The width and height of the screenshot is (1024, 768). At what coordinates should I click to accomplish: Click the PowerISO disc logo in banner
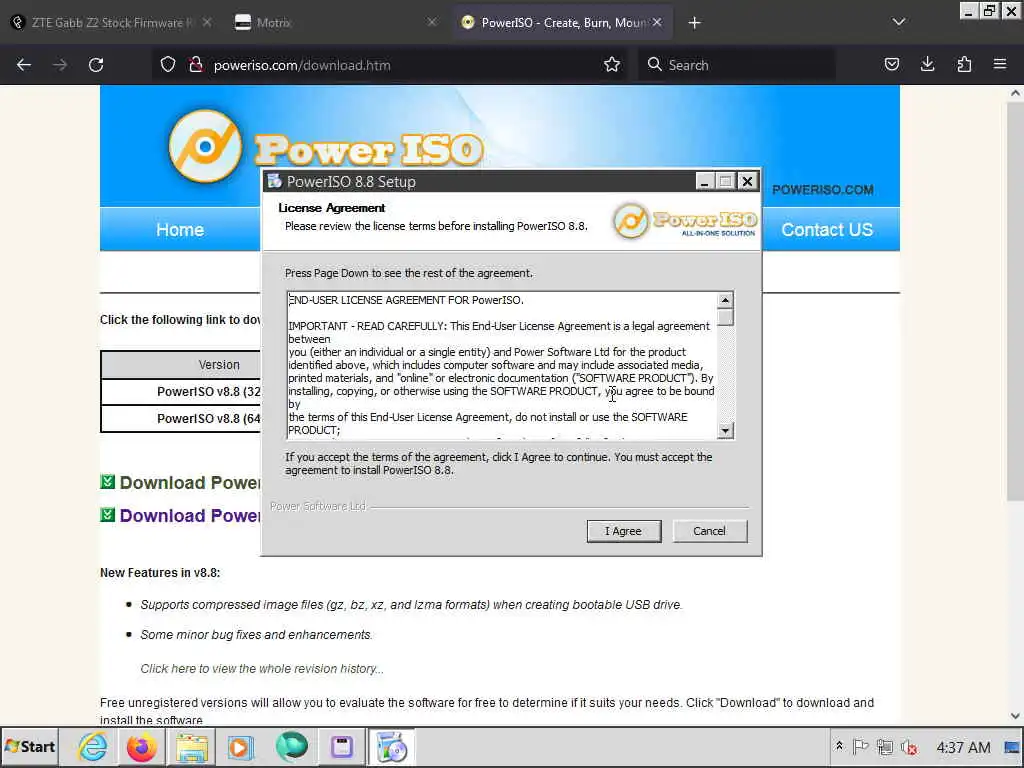[205, 146]
